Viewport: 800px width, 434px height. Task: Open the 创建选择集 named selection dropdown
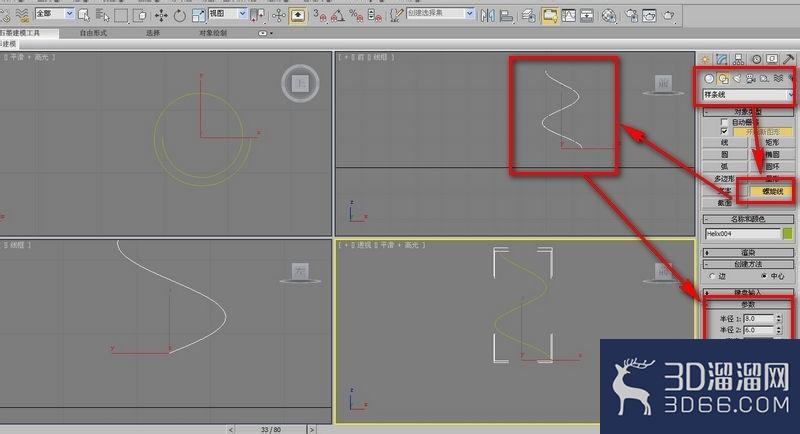point(440,14)
